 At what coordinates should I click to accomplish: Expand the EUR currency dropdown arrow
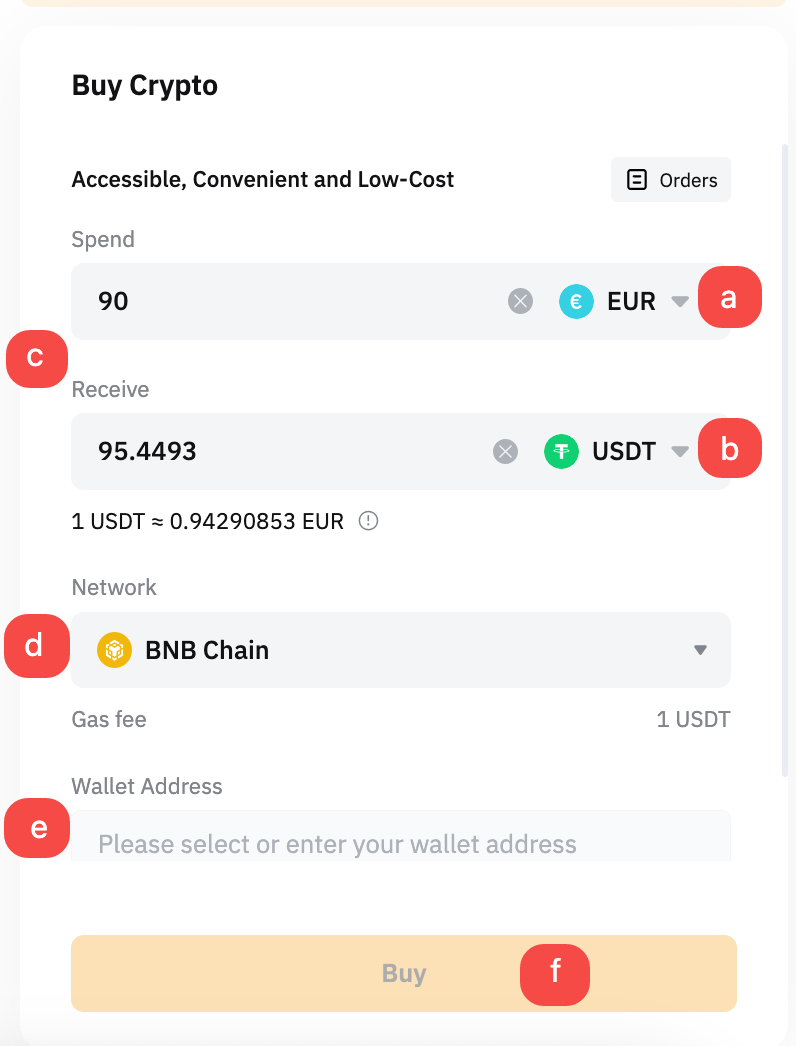tap(680, 302)
